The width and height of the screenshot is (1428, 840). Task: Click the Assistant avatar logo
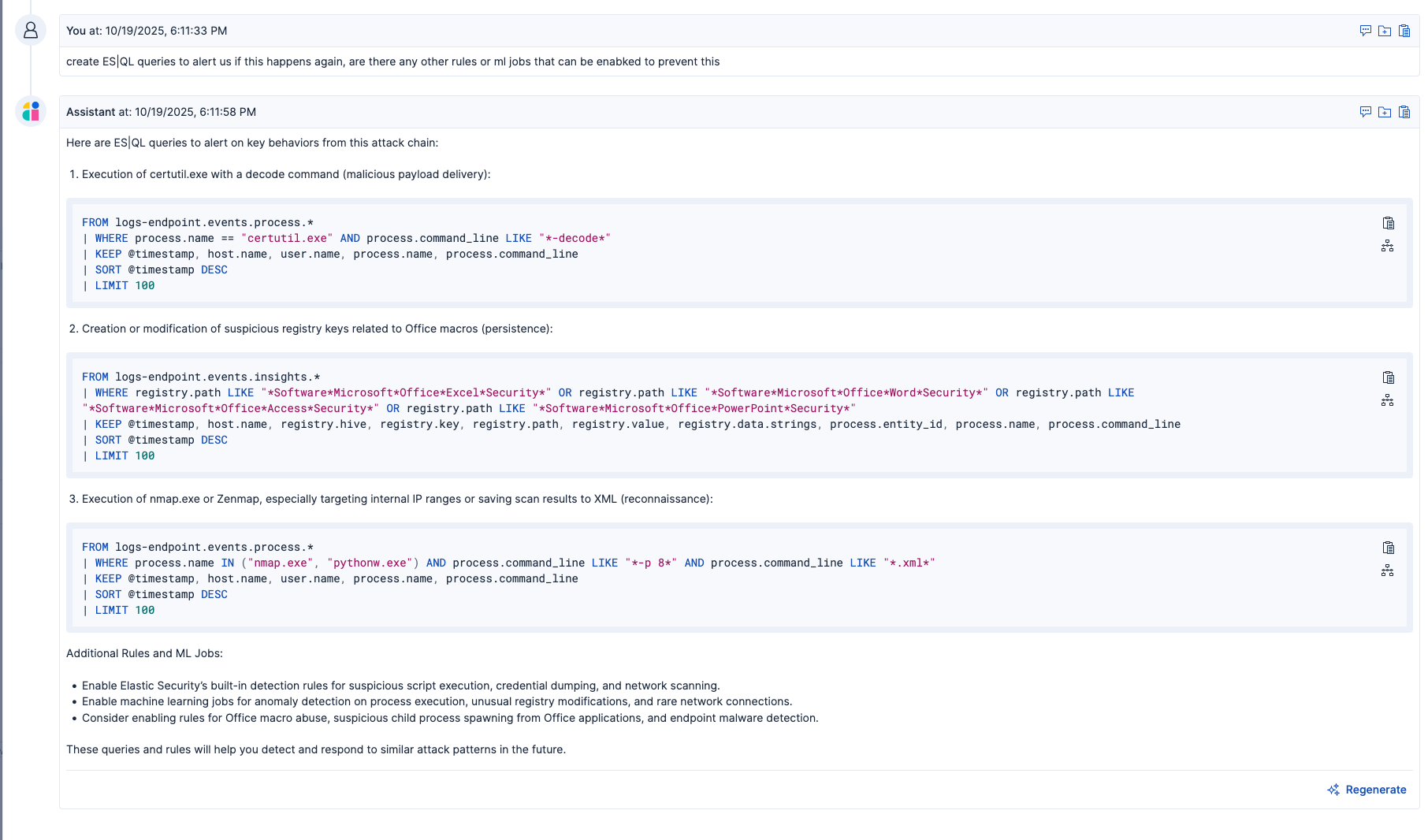(x=31, y=112)
